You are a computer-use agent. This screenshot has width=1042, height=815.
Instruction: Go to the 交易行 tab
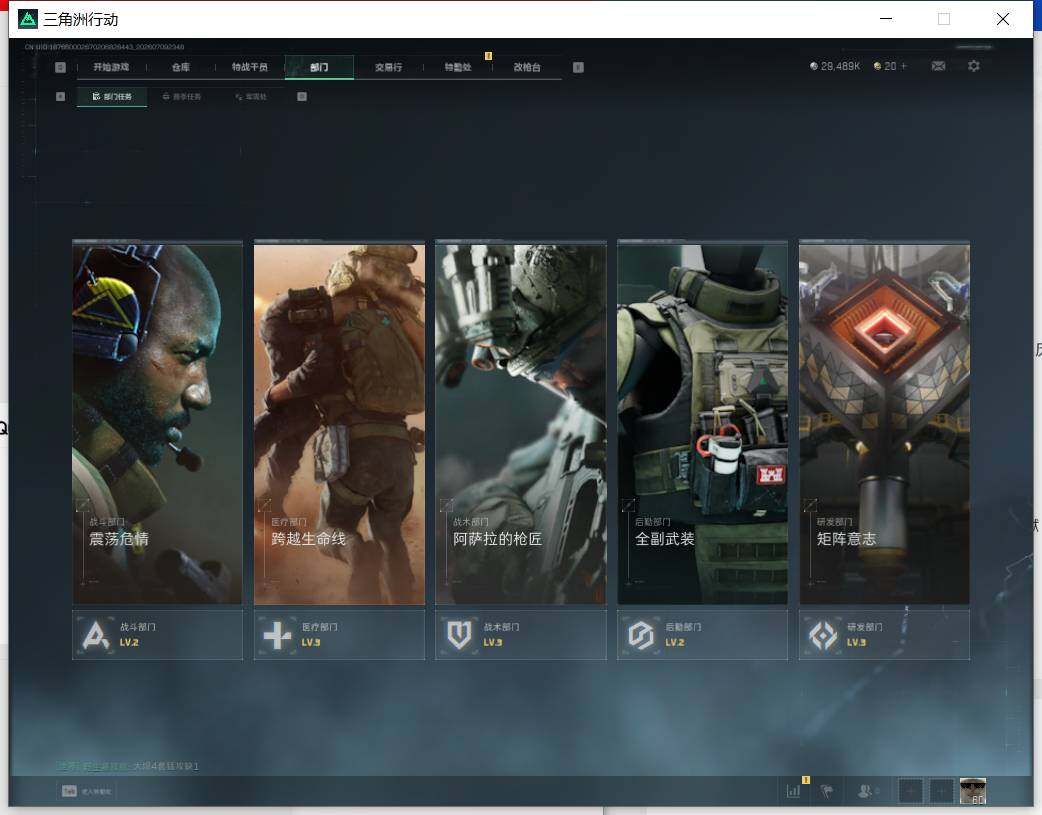coord(388,67)
